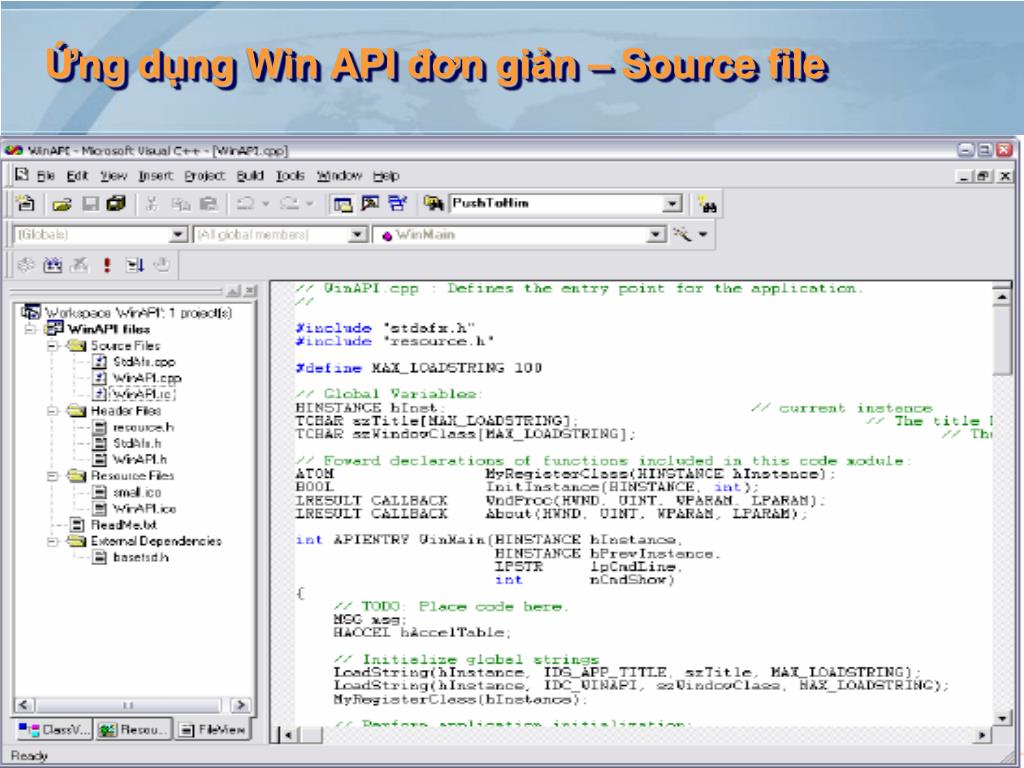Open the Project menu
1024x768 pixels.
[205, 176]
